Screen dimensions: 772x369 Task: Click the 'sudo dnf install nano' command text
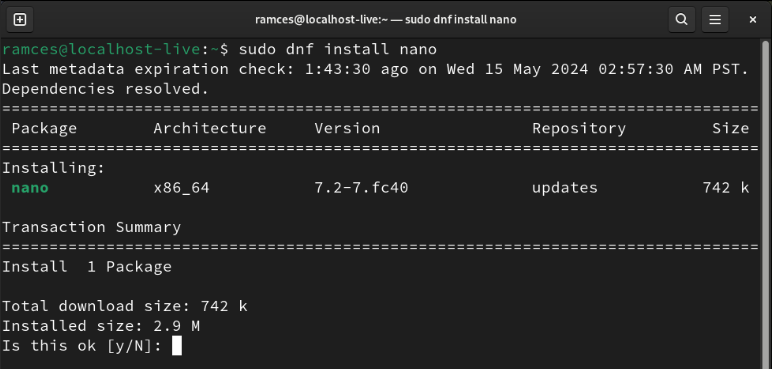point(338,49)
